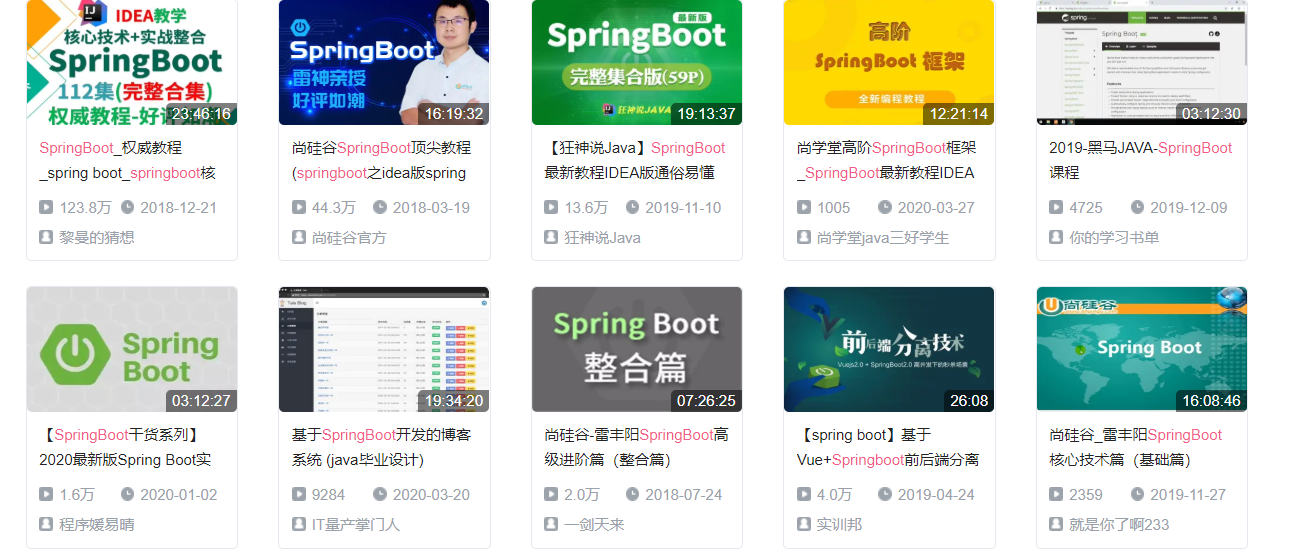Viewport: 1291px width, 559px height.
Task: Click title 尚硅谷-雷丰阳SpringBoot高级进阶篇
Action: pos(636,447)
